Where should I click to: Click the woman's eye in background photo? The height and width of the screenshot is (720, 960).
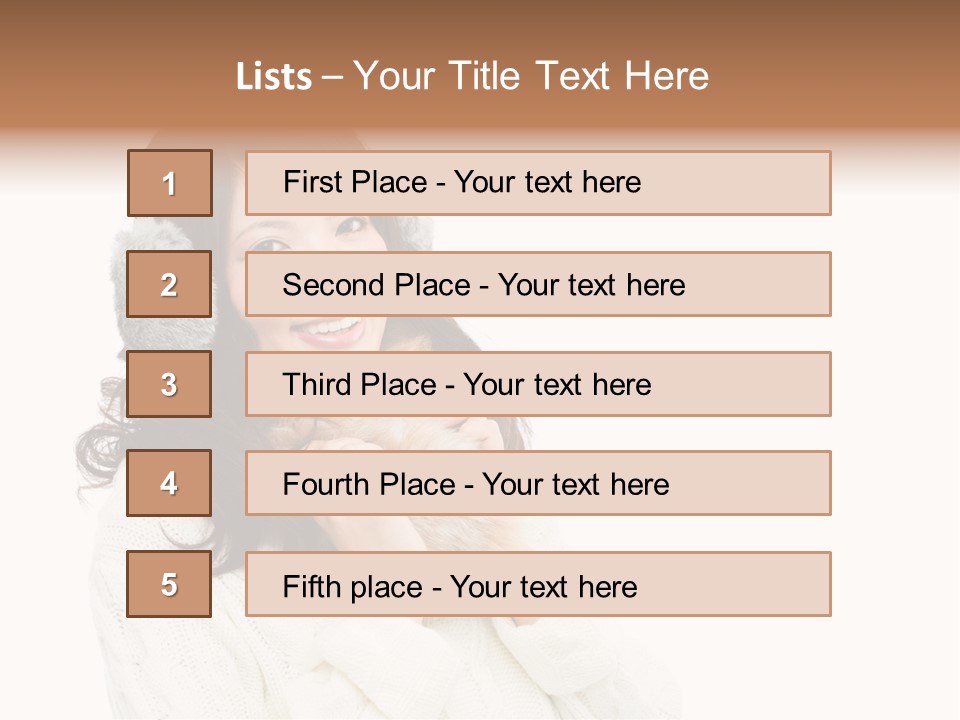pos(266,244)
